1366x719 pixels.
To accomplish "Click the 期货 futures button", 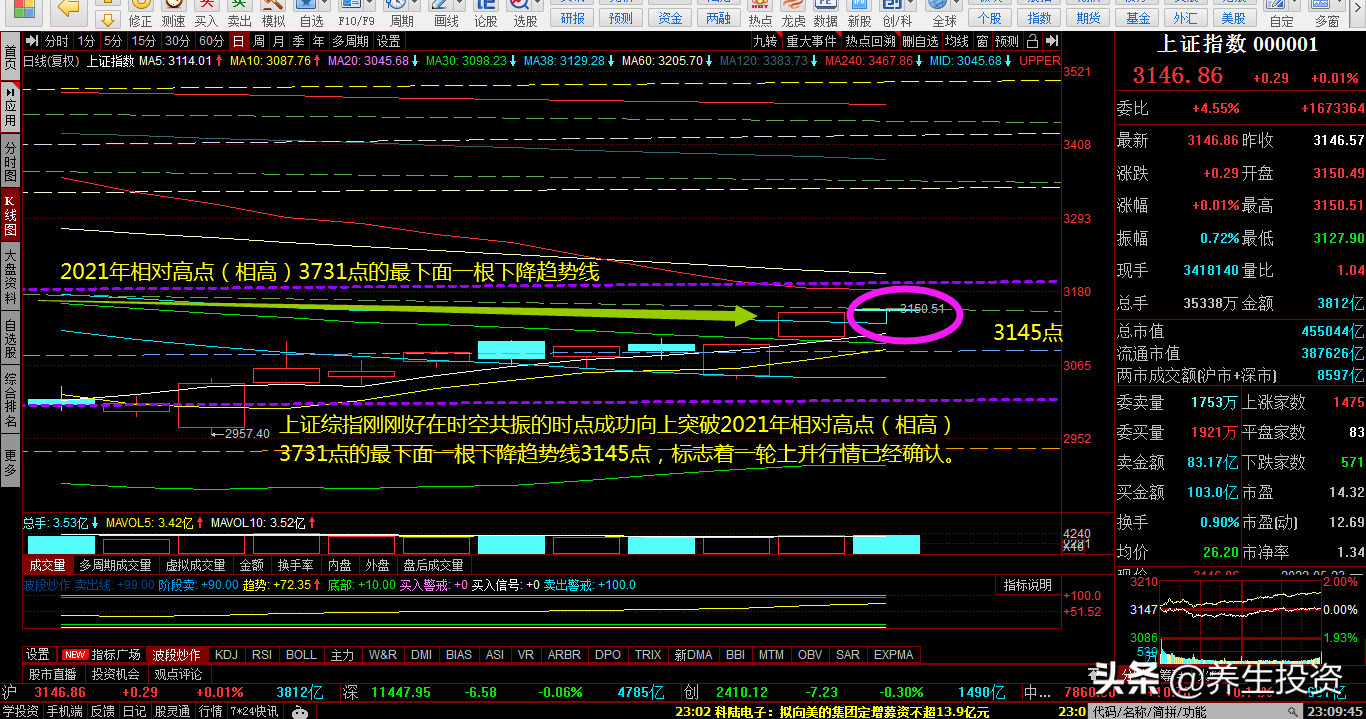I will [1089, 18].
